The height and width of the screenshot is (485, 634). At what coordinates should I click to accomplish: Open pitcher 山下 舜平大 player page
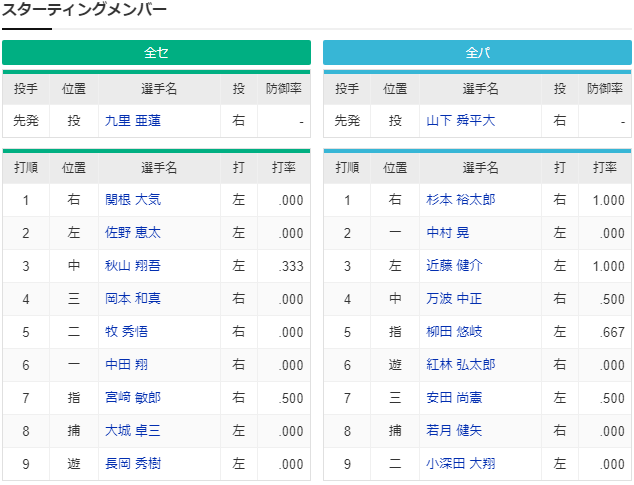click(x=461, y=121)
